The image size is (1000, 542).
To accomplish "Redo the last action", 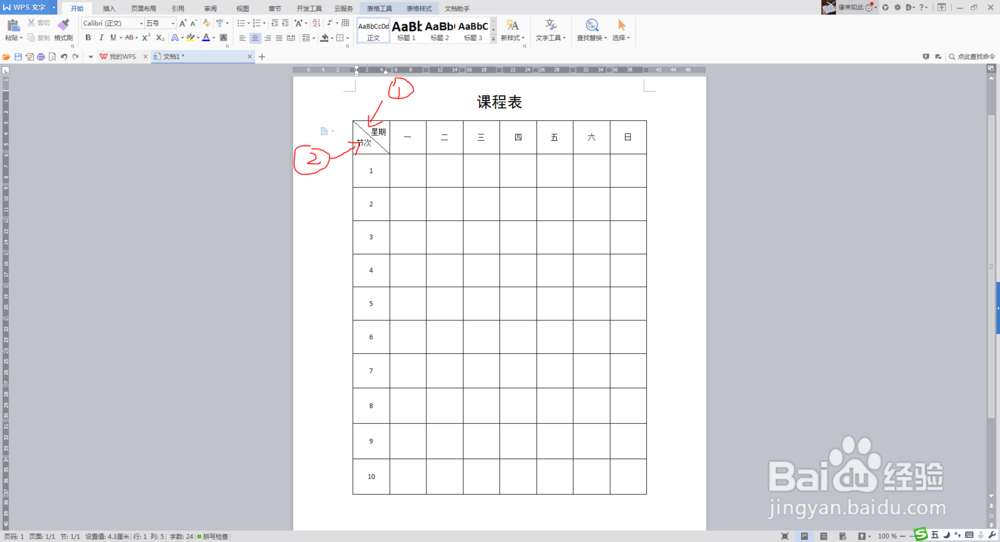I will (75, 57).
